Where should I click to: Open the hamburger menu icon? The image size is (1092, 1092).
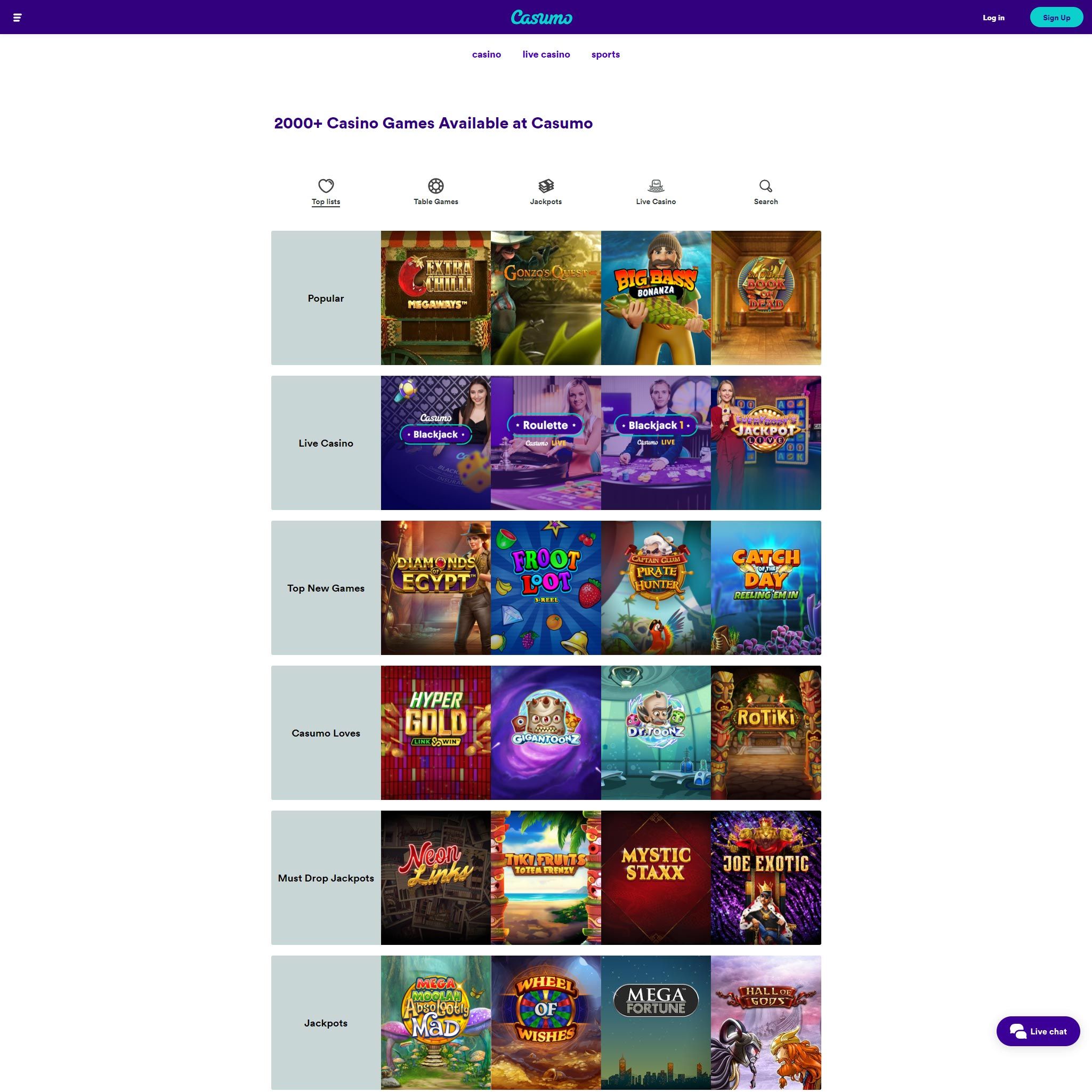point(18,18)
